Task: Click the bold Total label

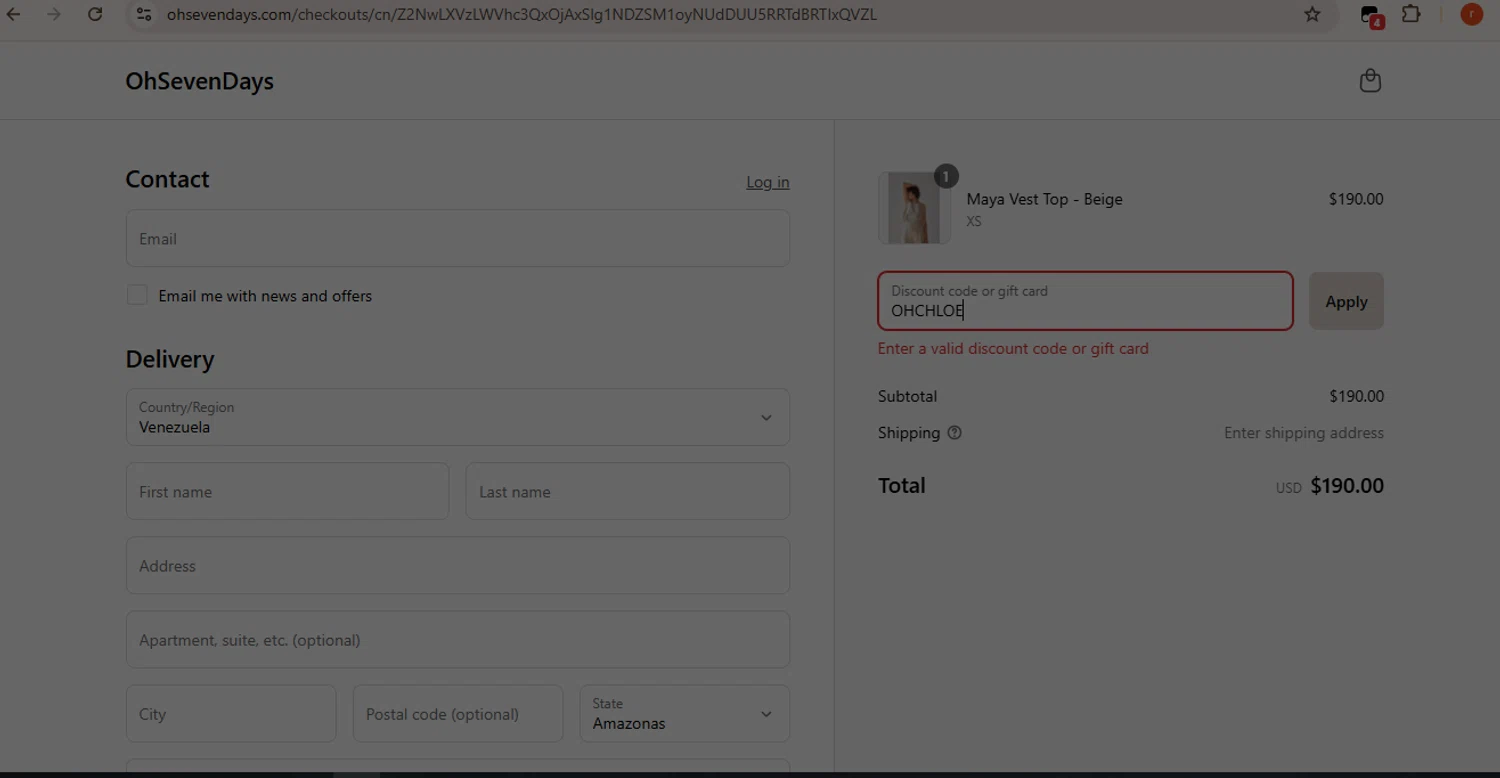Action: [901, 485]
